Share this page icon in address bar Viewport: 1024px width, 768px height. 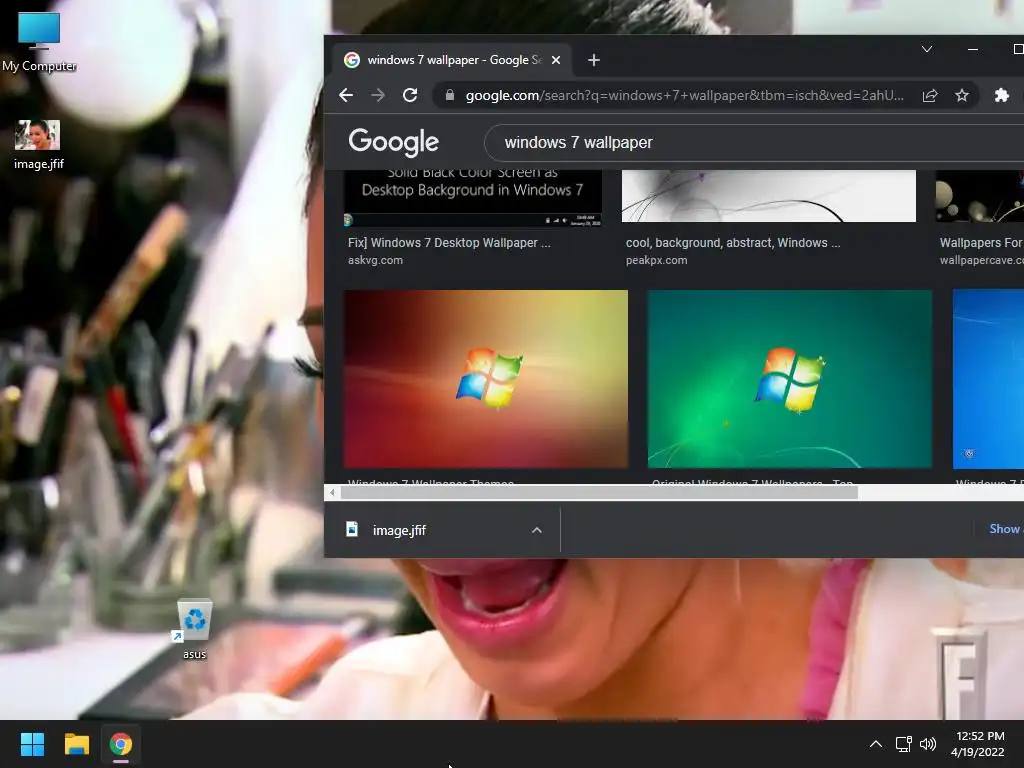930,95
